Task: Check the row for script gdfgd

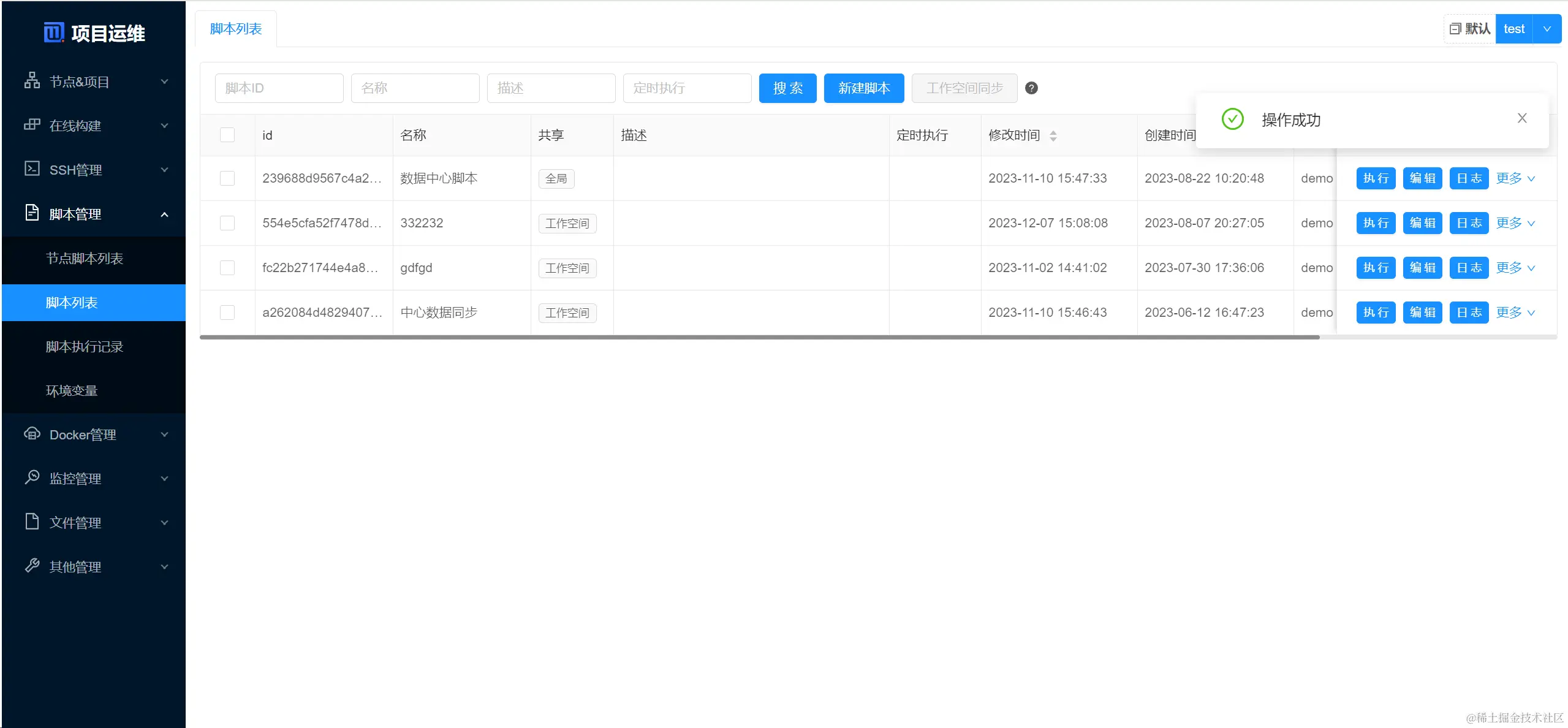Action: point(227,268)
